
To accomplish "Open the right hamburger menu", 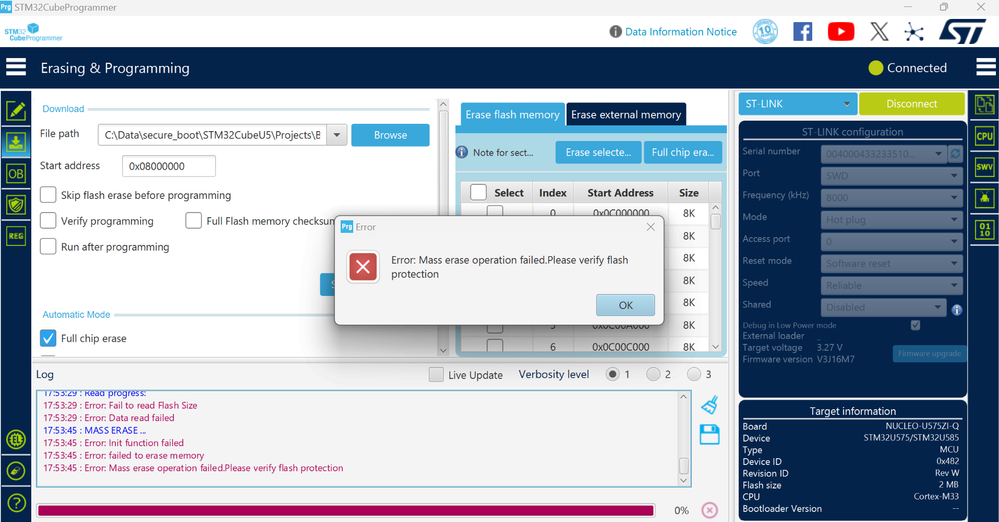I will [985, 67].
